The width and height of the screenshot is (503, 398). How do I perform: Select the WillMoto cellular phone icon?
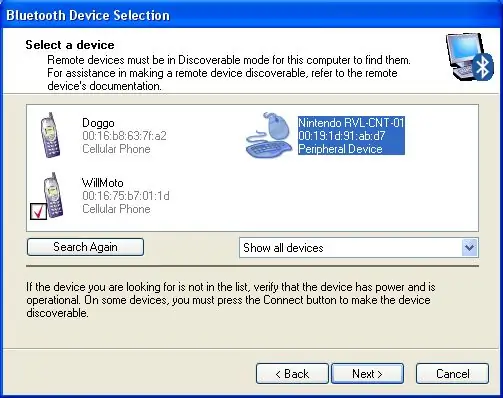click(53, 195)
